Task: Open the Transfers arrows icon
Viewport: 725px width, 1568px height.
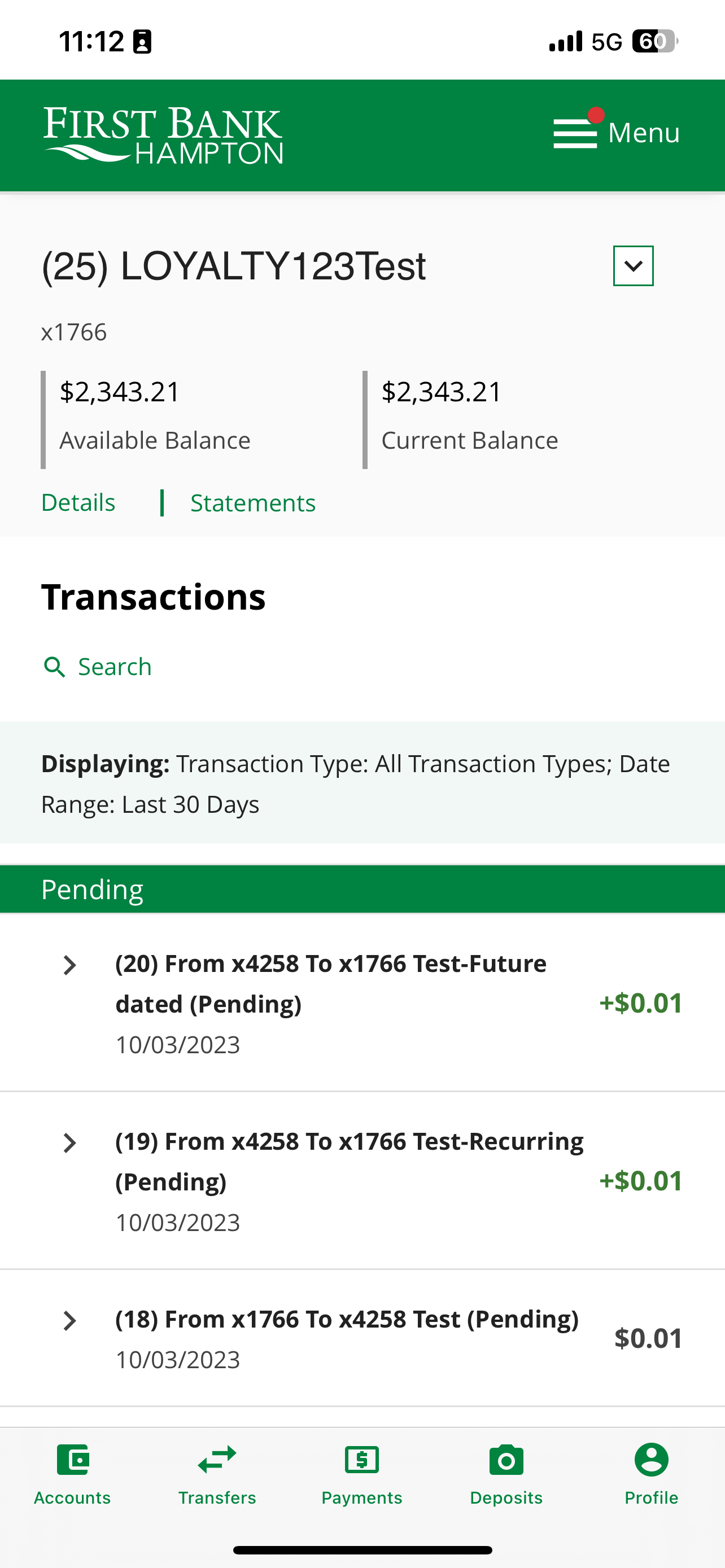Action: pyautogui.click(x=217, y=1460)
